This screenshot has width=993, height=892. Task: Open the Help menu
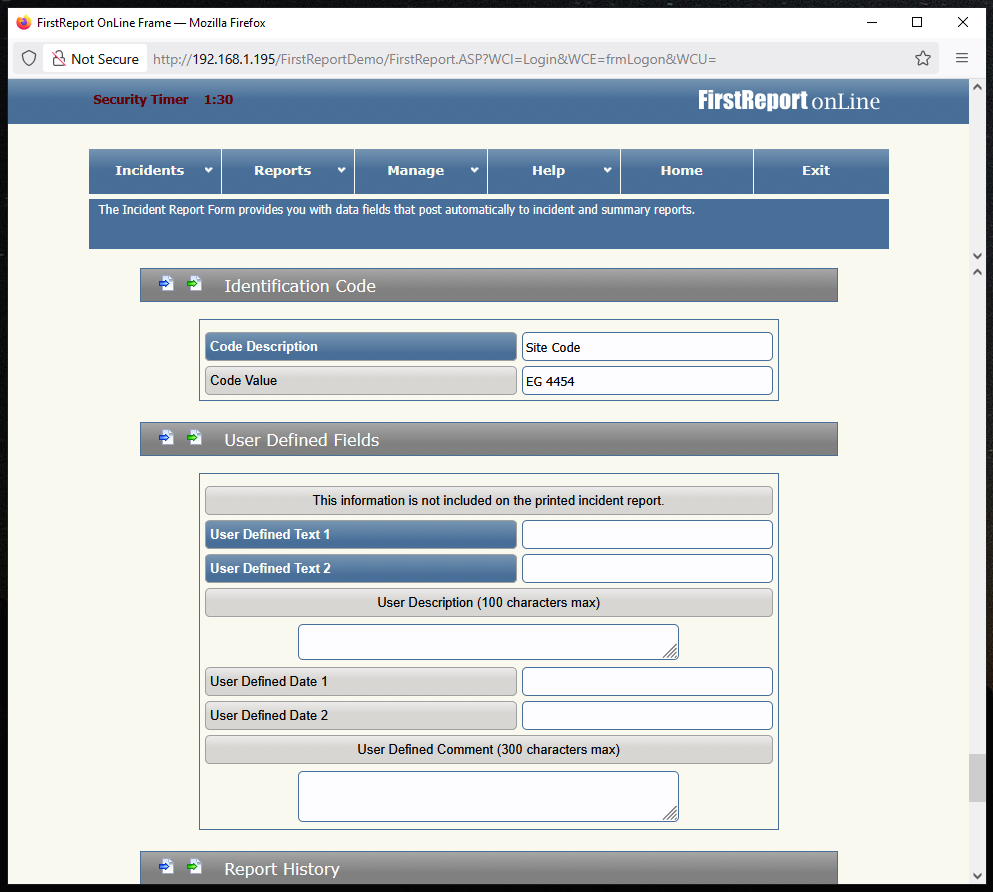point(554,171)
